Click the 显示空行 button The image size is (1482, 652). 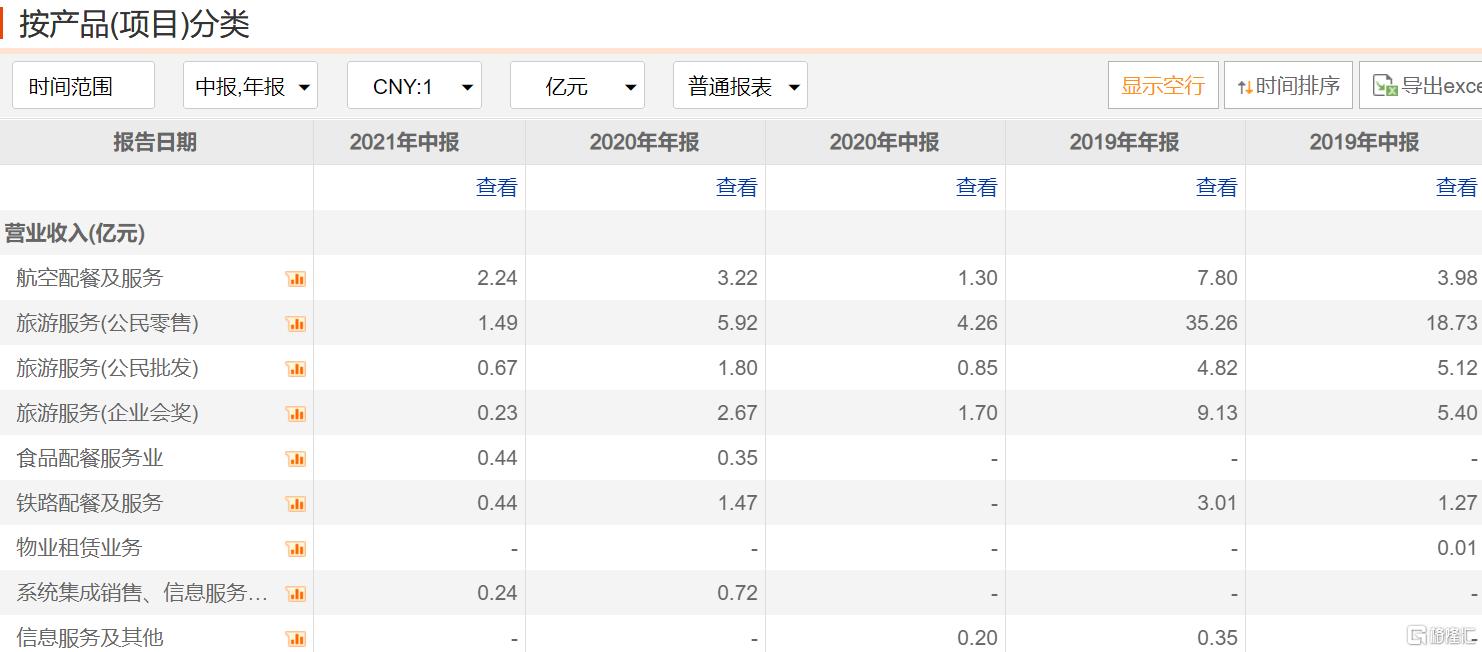[x=1163, y=85]
